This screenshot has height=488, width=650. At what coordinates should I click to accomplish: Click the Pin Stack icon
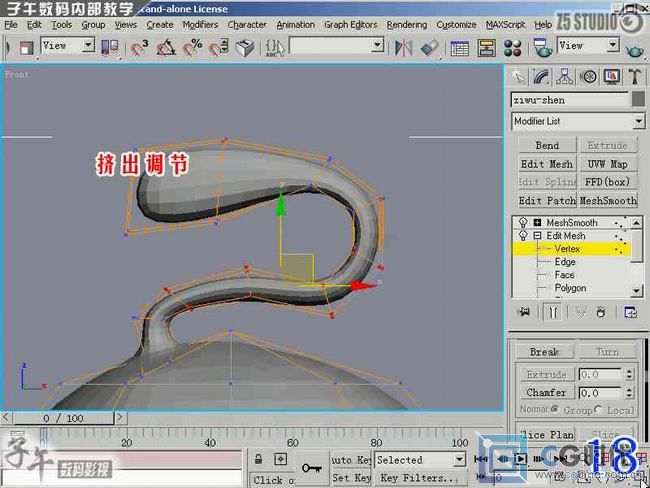click(x=525, y=312)
